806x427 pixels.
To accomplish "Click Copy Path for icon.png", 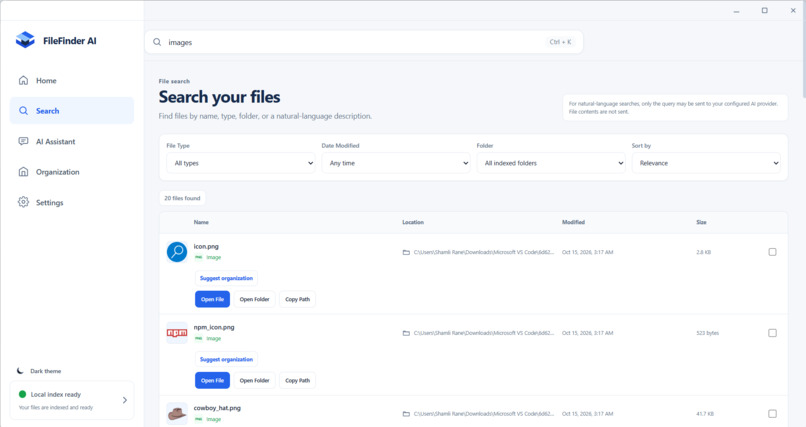I will (298, 299).
